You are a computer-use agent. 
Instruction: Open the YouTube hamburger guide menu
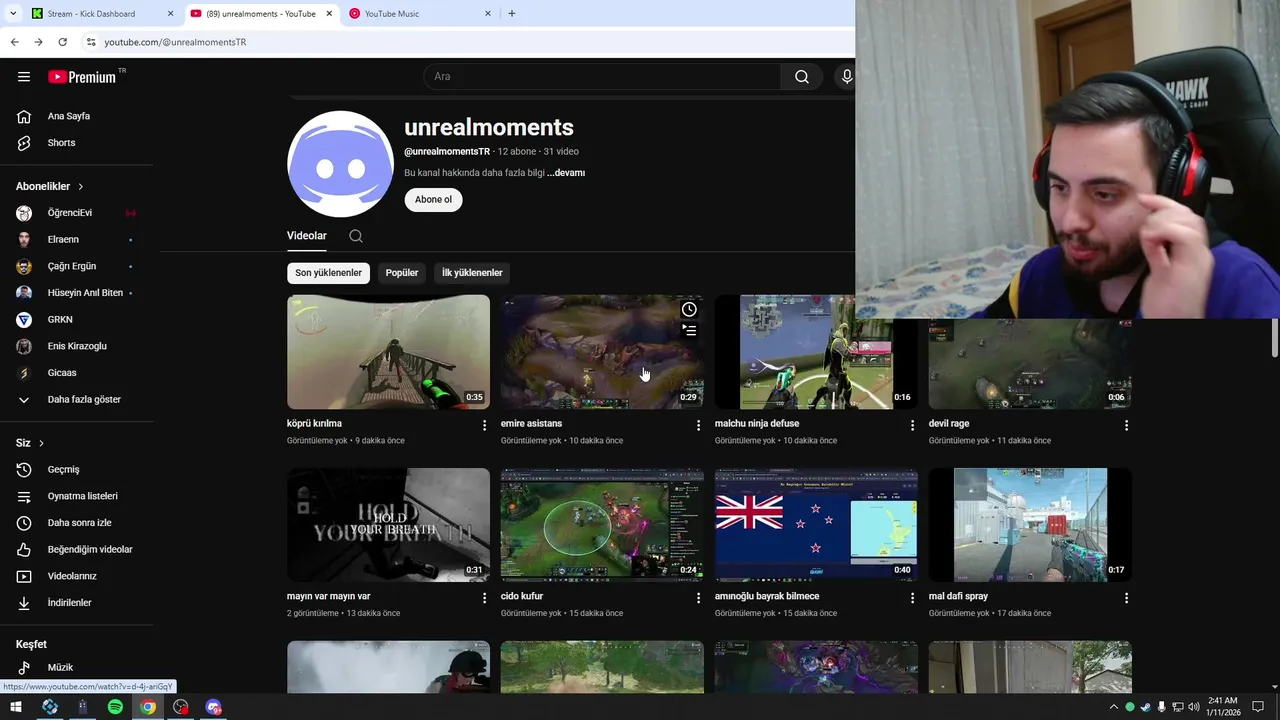point(24,77)
